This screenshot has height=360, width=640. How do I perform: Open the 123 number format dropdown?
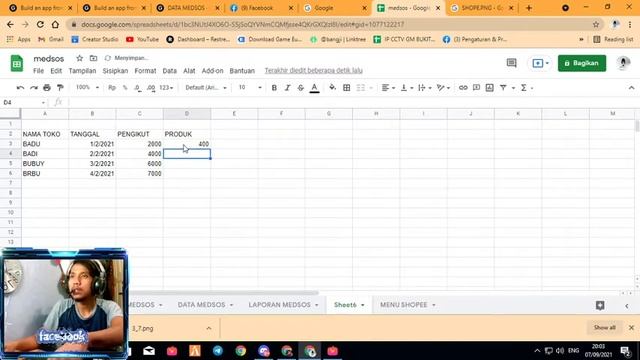pos(166,88)
